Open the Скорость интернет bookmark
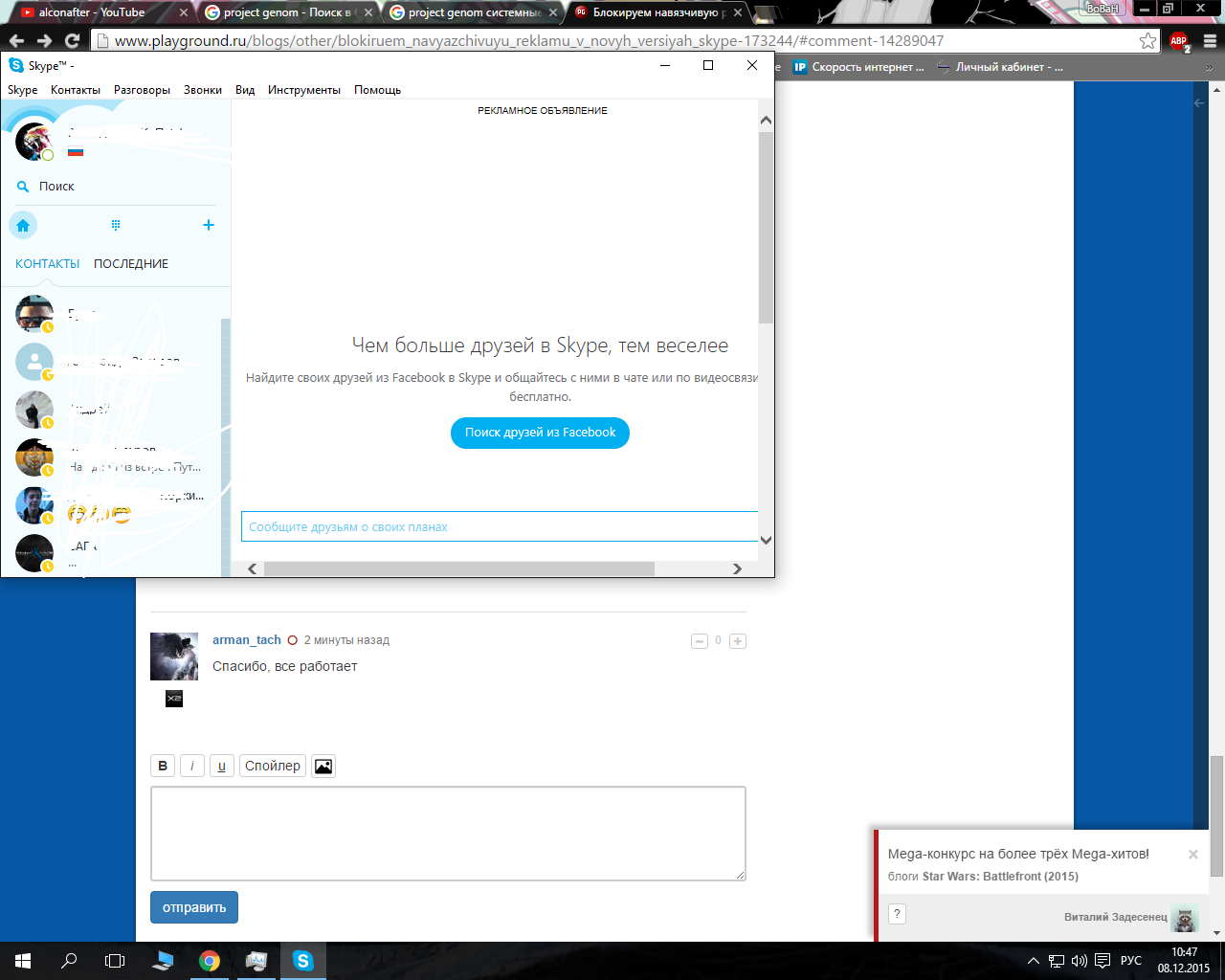 click(x=860, y=67)
